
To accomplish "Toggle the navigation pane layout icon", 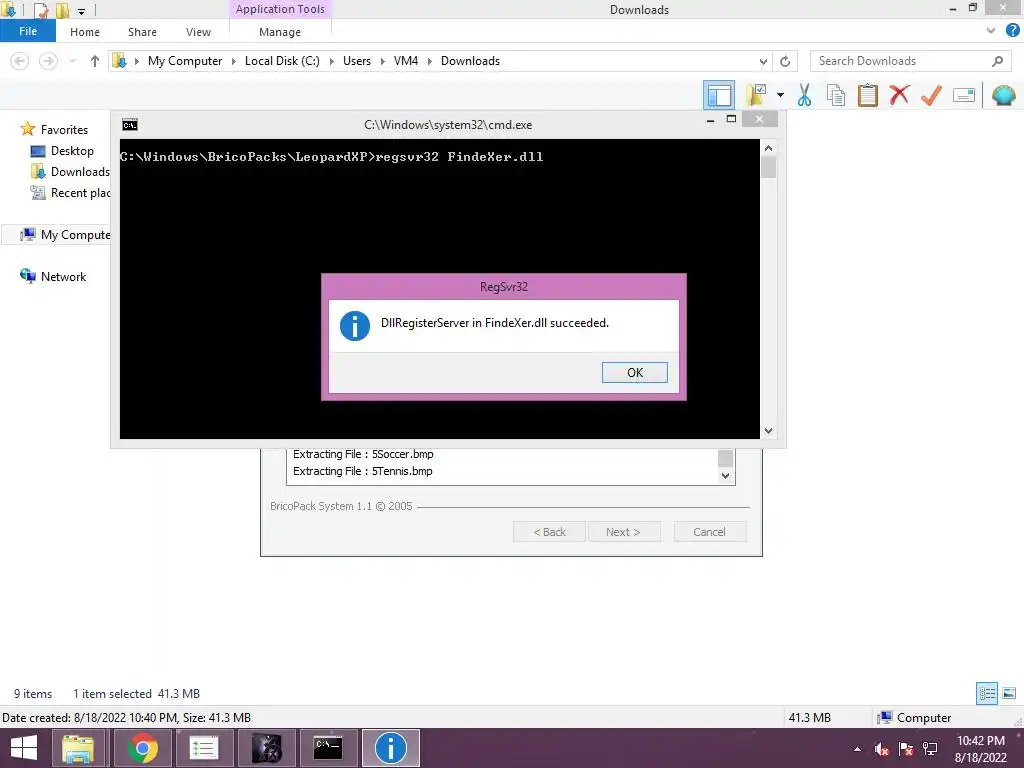I will coord(719,95).
